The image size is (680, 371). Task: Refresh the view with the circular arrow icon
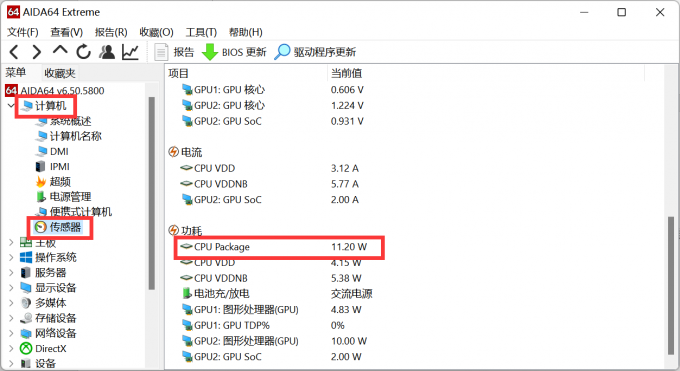83,52
